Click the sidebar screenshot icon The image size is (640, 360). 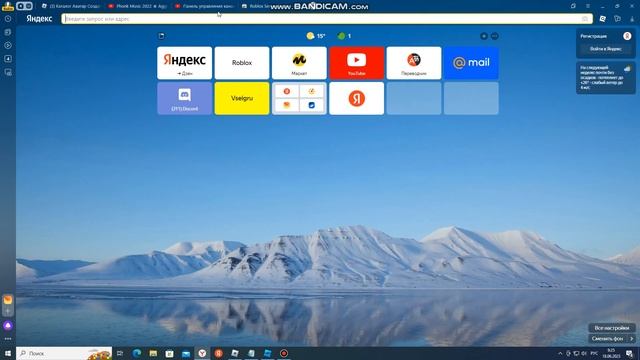point(8,72)
